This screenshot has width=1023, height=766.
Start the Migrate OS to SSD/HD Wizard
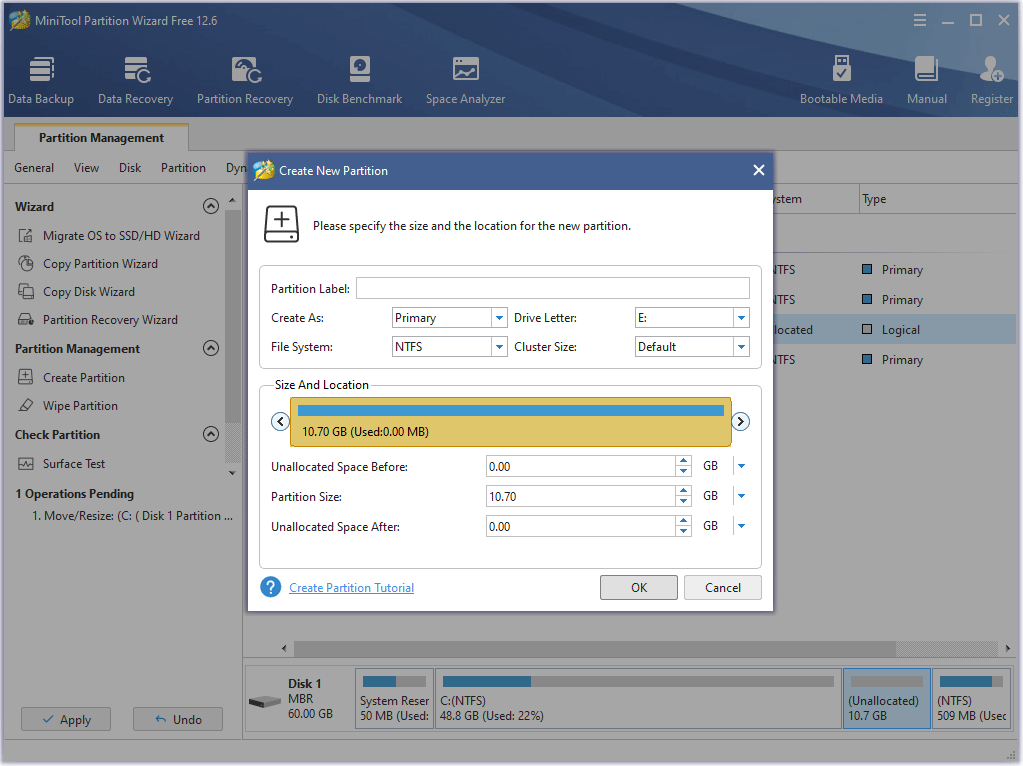click(108, 236)
